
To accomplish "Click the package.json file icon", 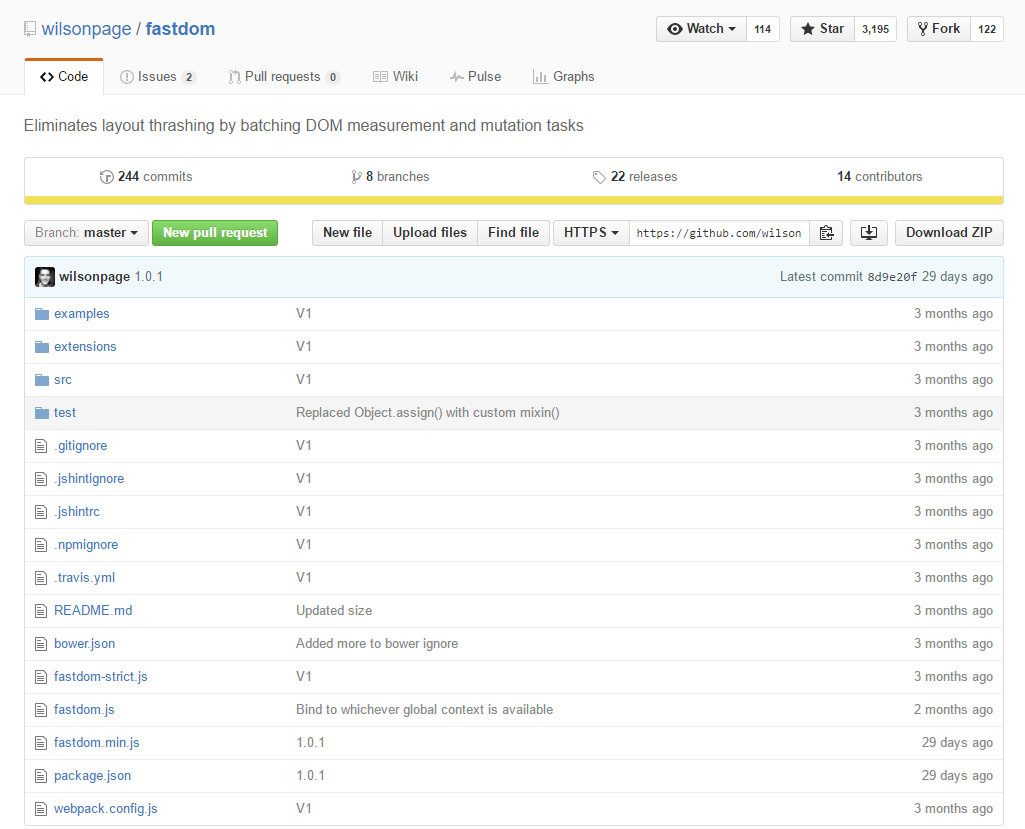I will [x=41, y=776].
